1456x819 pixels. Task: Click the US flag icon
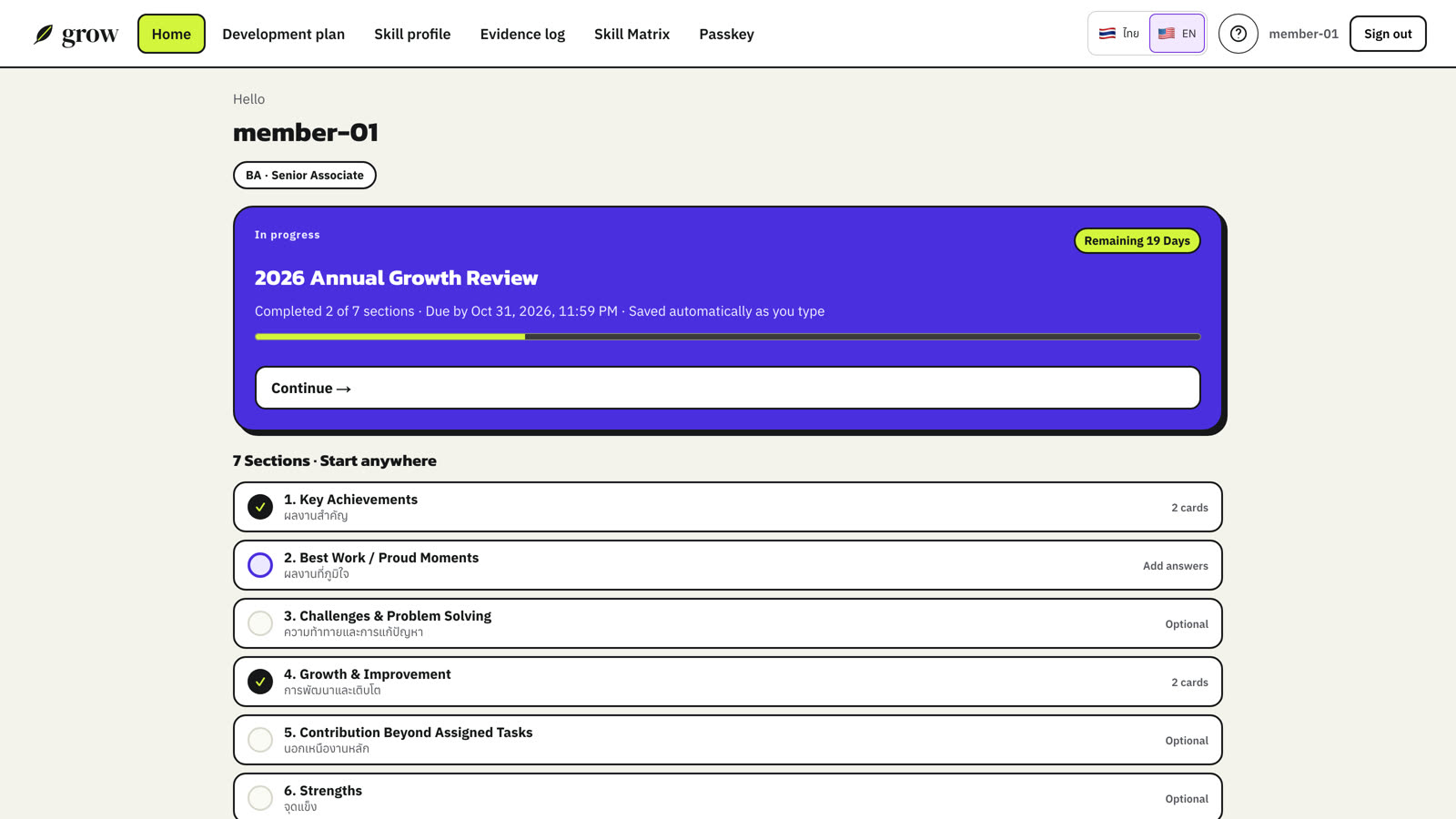point(1166,34)
